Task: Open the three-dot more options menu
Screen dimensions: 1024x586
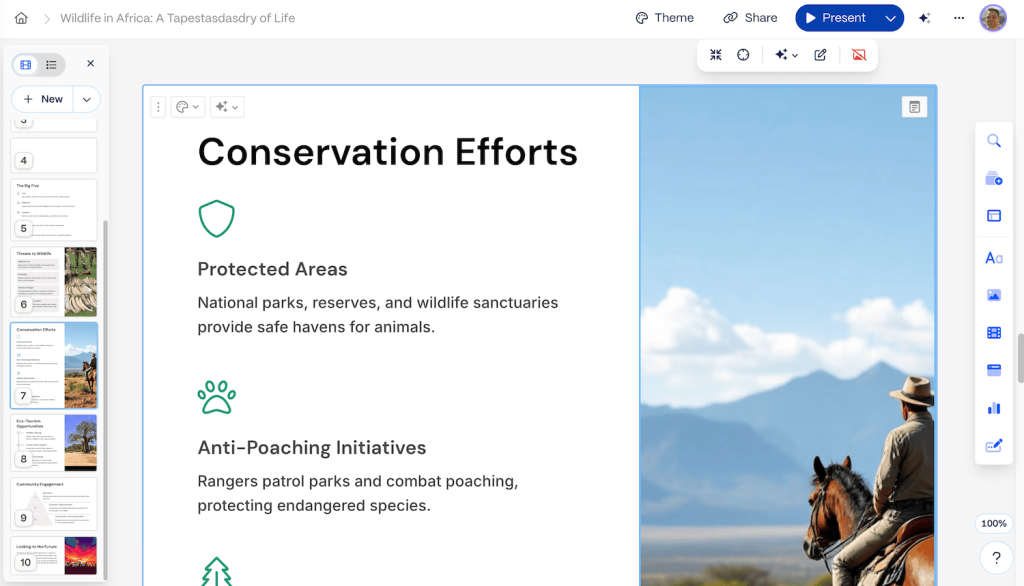Action: pos(959,18)
